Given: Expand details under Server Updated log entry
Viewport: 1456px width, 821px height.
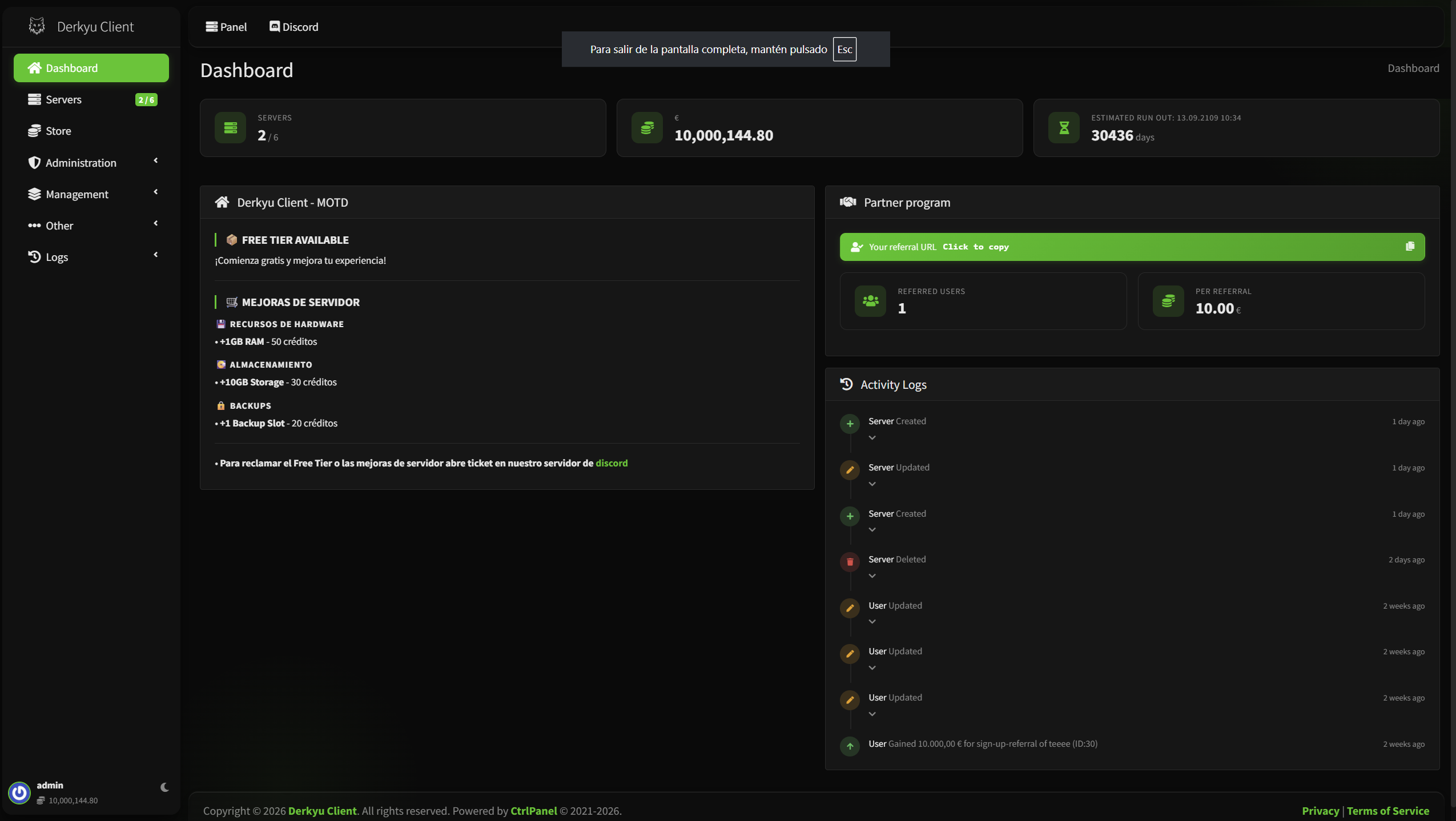Looking at the screenshot, I should (x=872, y=484).
